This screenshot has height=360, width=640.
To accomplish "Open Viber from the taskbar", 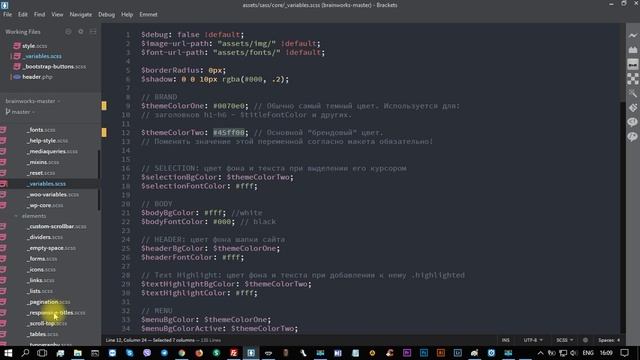I will pyautogui.click(x=147, y=353).
